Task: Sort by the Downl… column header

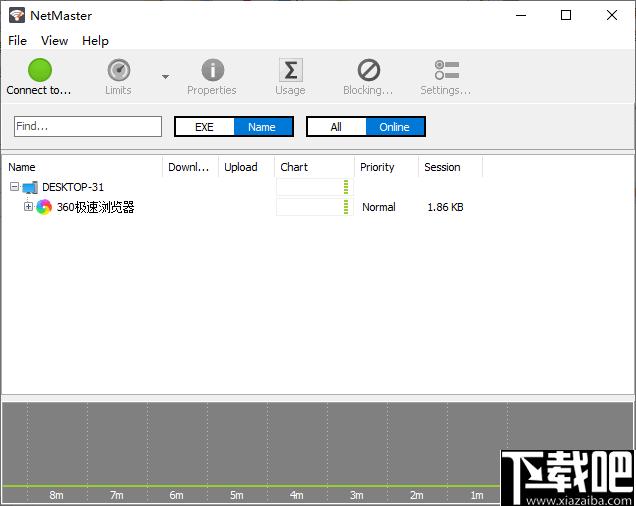Action: pyautogui.click(x=190, y=167)
